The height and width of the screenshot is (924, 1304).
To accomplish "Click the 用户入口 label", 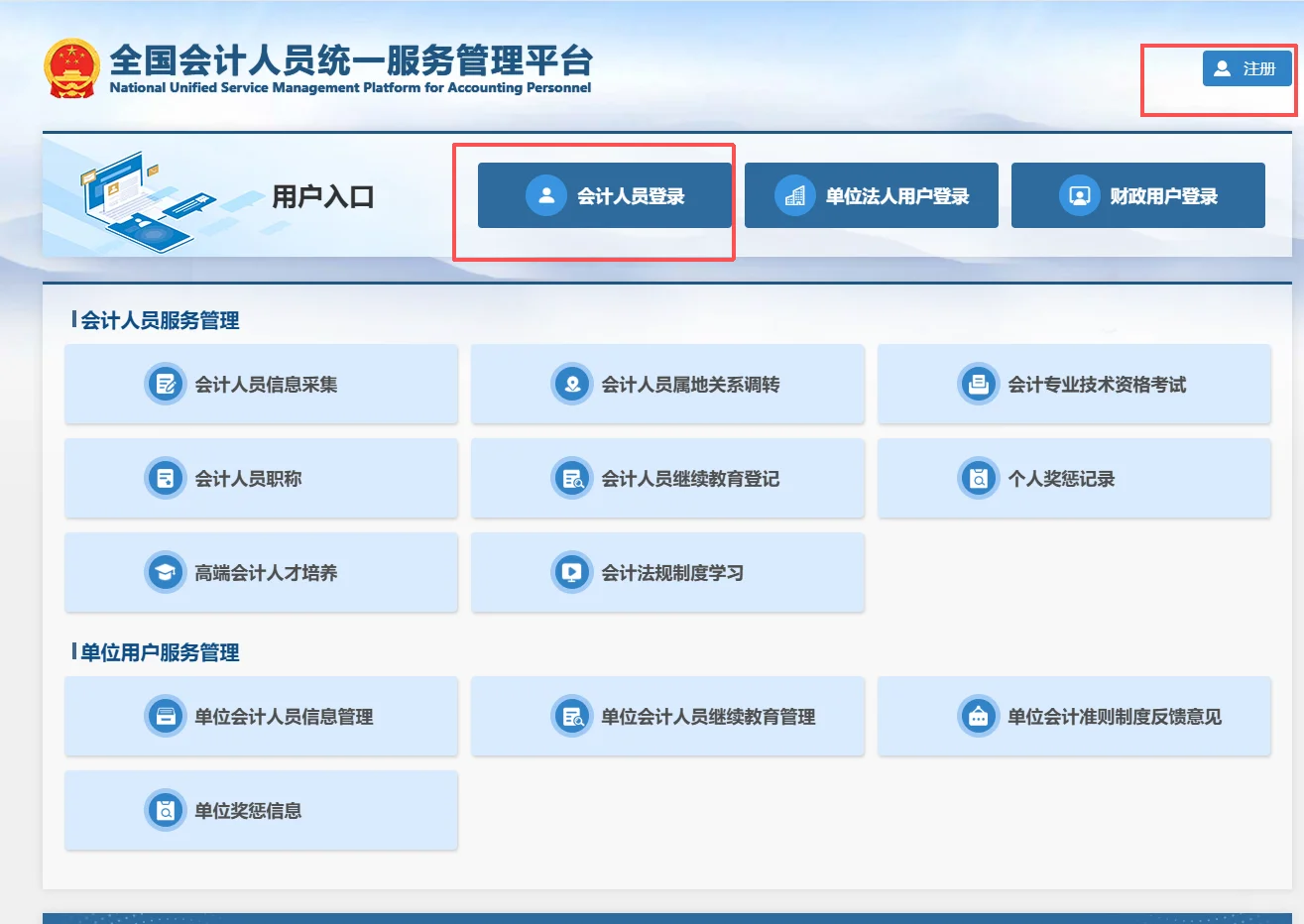I will tap(323, 196).
